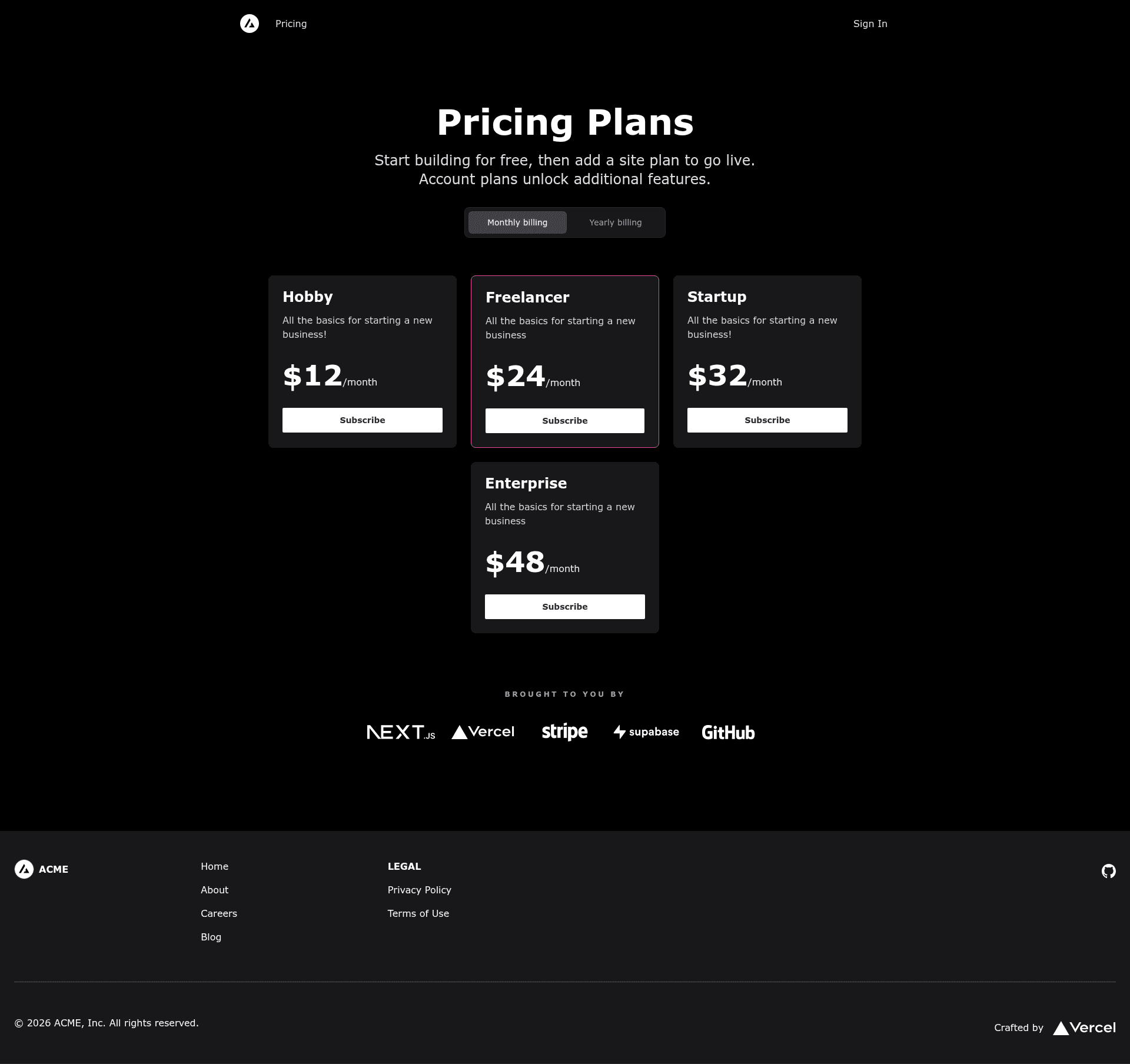The height and width of the screenshot is (1064, 1130).
Task: Click the ACME logo in the header
Action: point(250,24)
